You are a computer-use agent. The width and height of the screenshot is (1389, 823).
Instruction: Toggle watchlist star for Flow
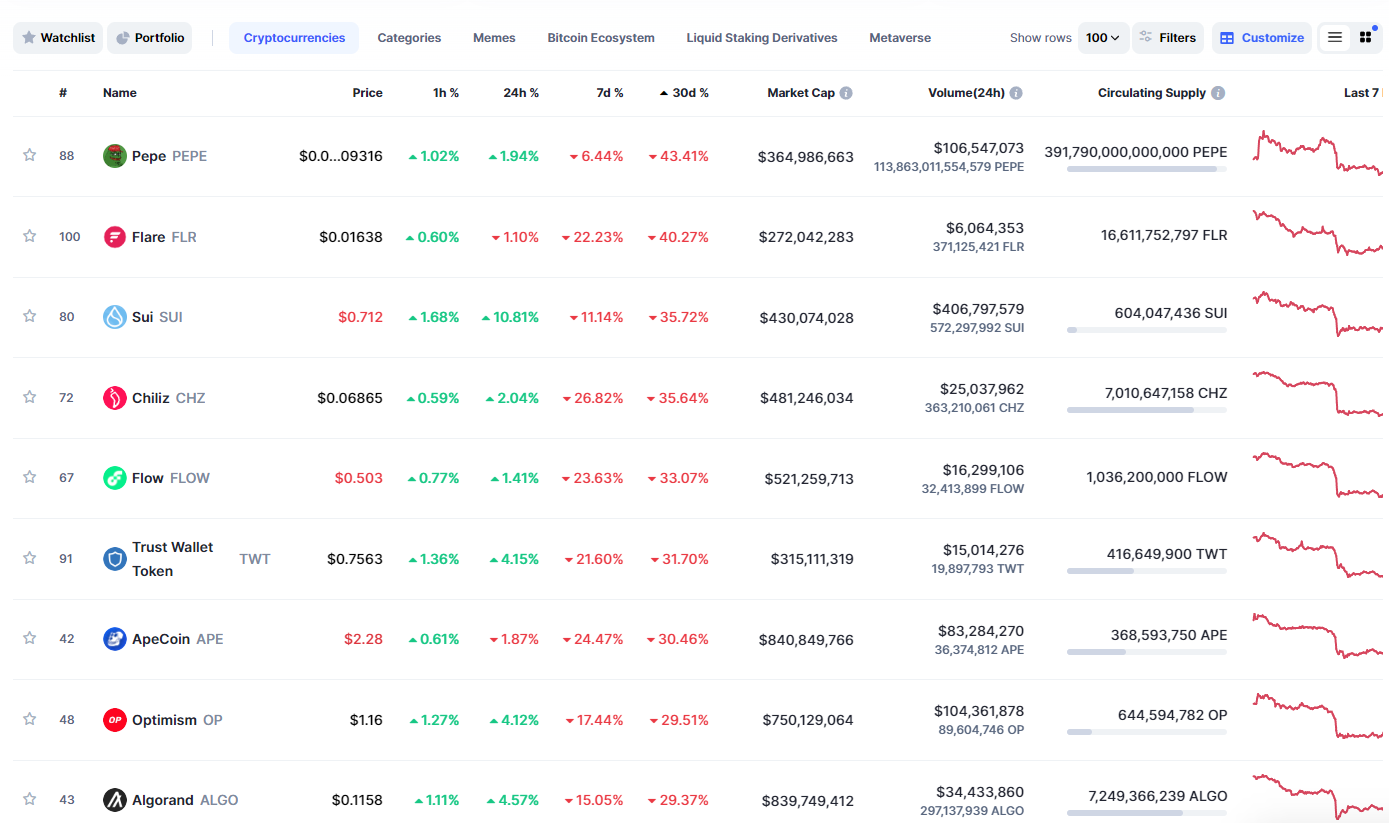coord(30,477)
